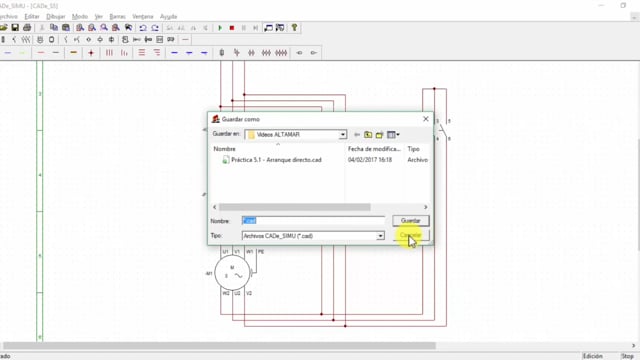Select the red cross connection node tool
The height and width of the screenshot is (360, 640).
click(x=91, y=53)
